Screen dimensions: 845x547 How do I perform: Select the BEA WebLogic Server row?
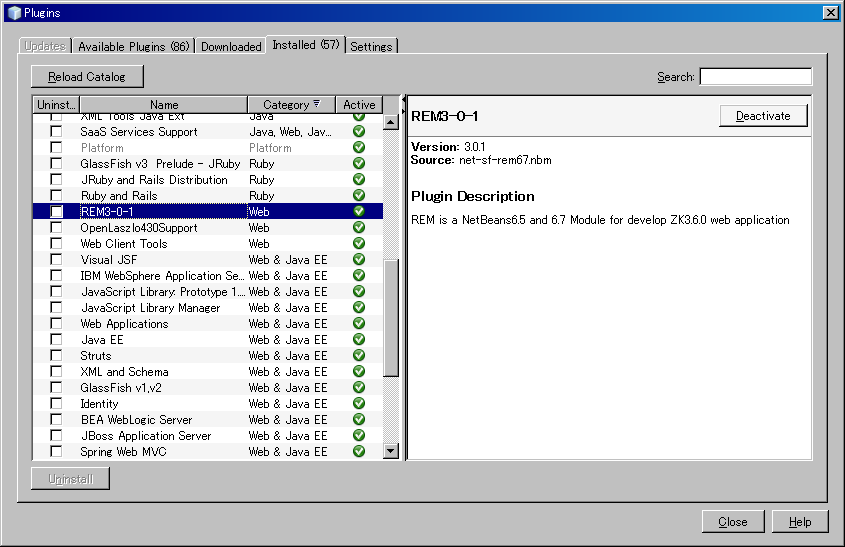[208, 419]
